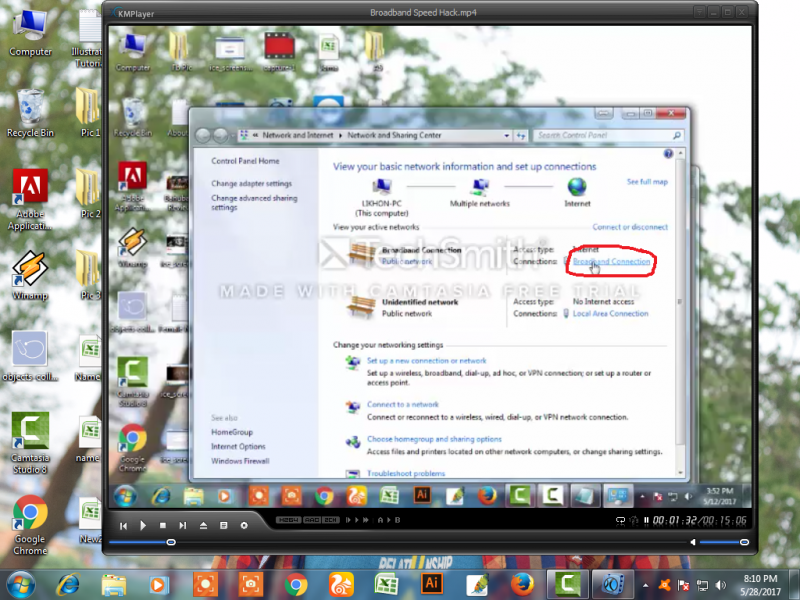Open the orange screenshot camera taskbar icon
Image resolution: width=800 pixels, height=600 pixels.
tap(251, 585)
